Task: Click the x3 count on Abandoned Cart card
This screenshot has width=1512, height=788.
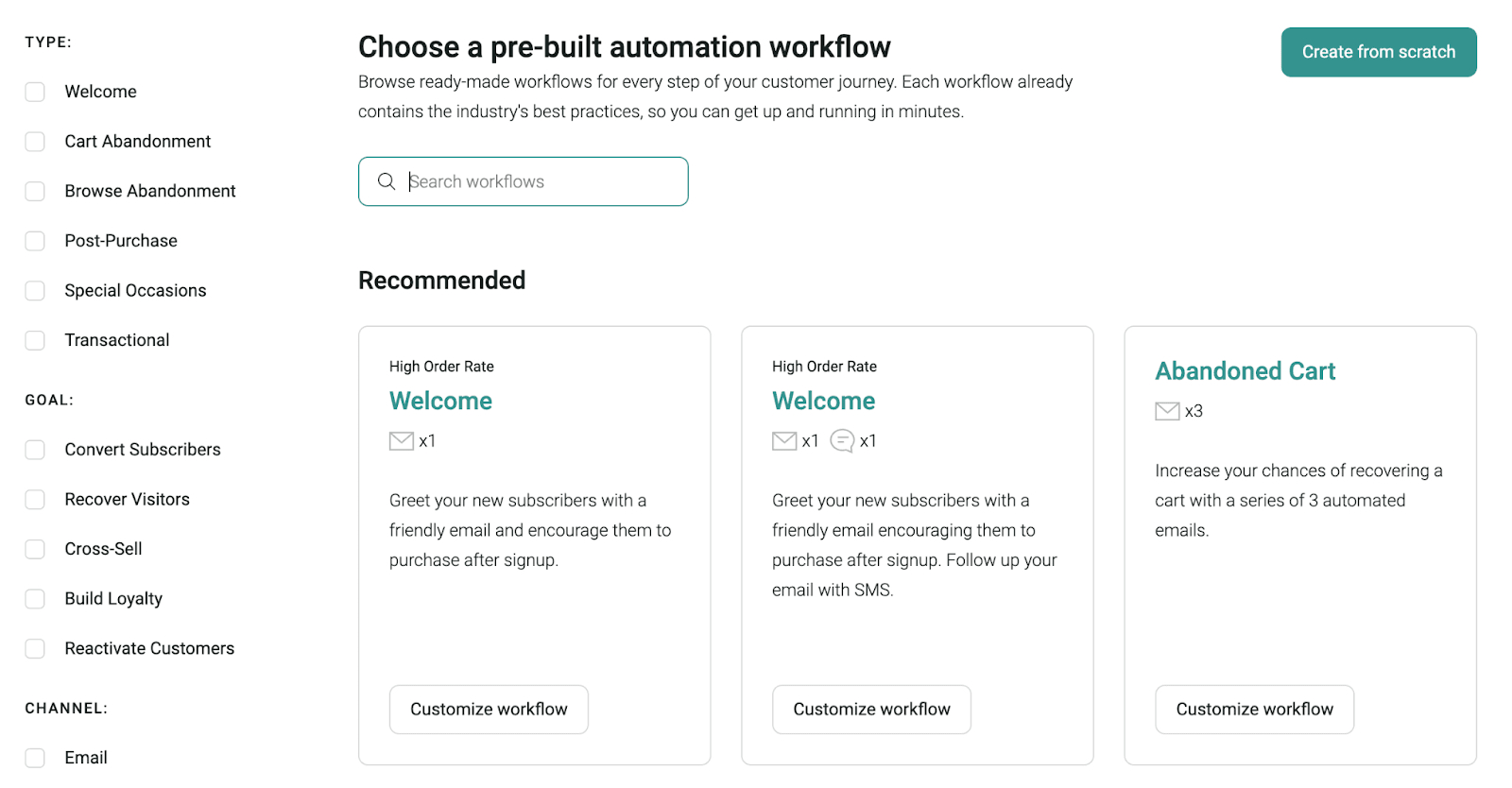Action: [x=1194, y=411]
